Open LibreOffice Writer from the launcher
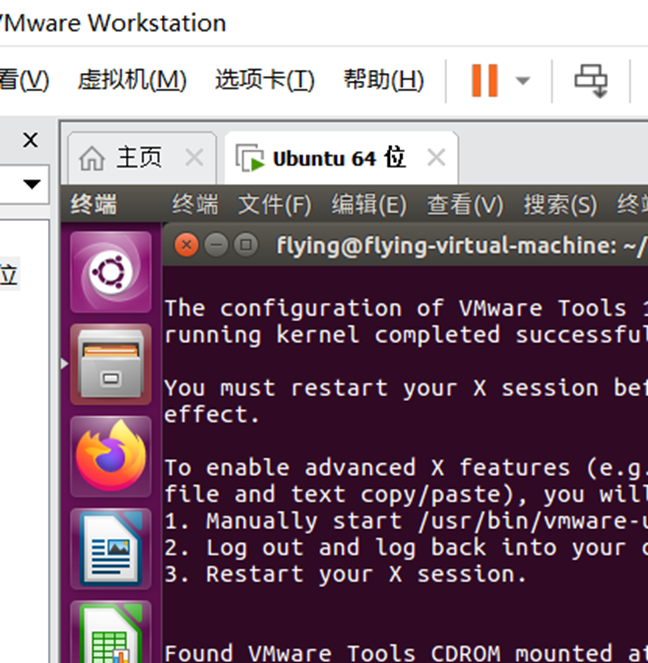 click(x=111, y=549)
